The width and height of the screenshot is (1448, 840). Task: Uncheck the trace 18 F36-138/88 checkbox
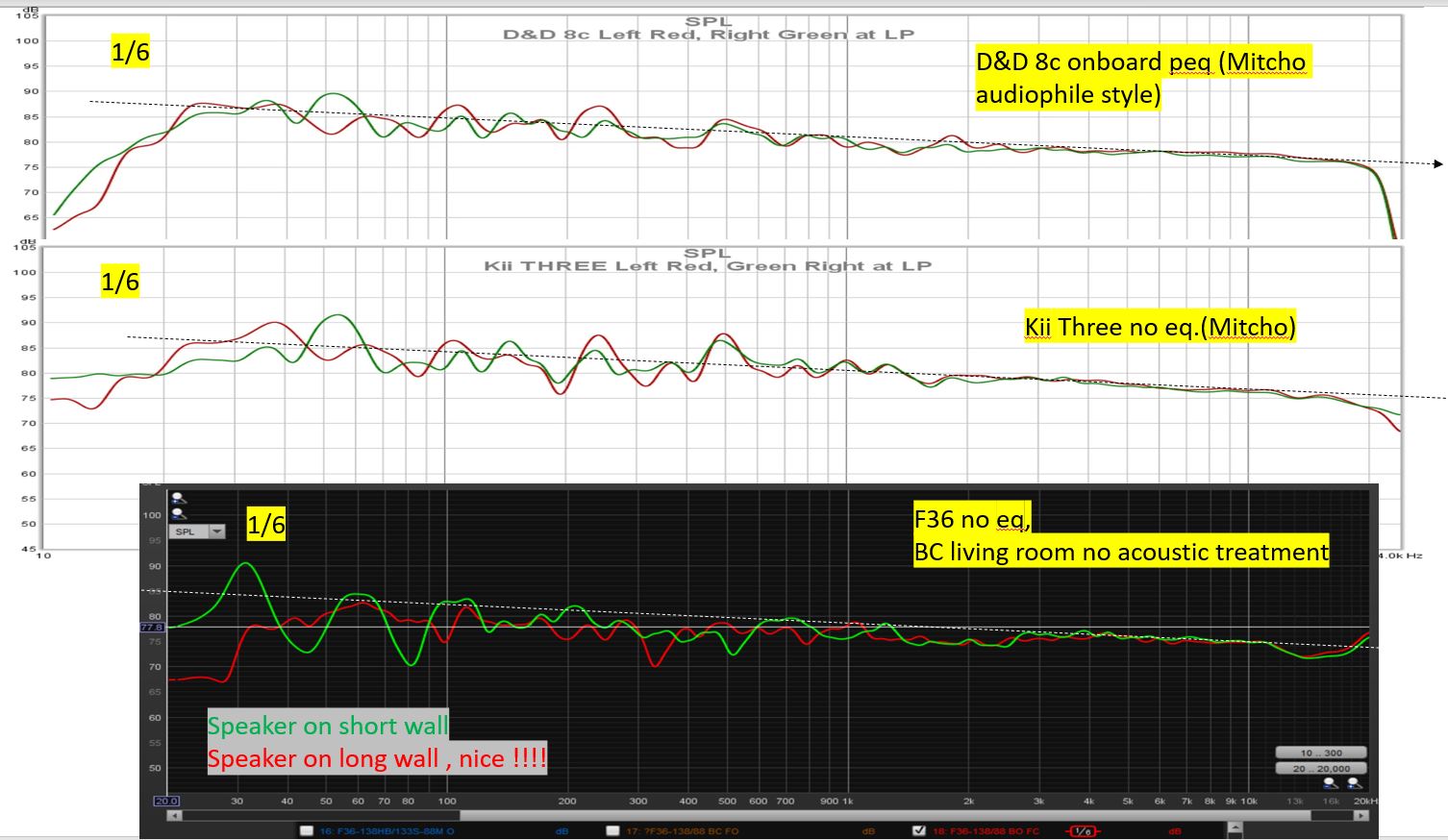tap(919, 831)
